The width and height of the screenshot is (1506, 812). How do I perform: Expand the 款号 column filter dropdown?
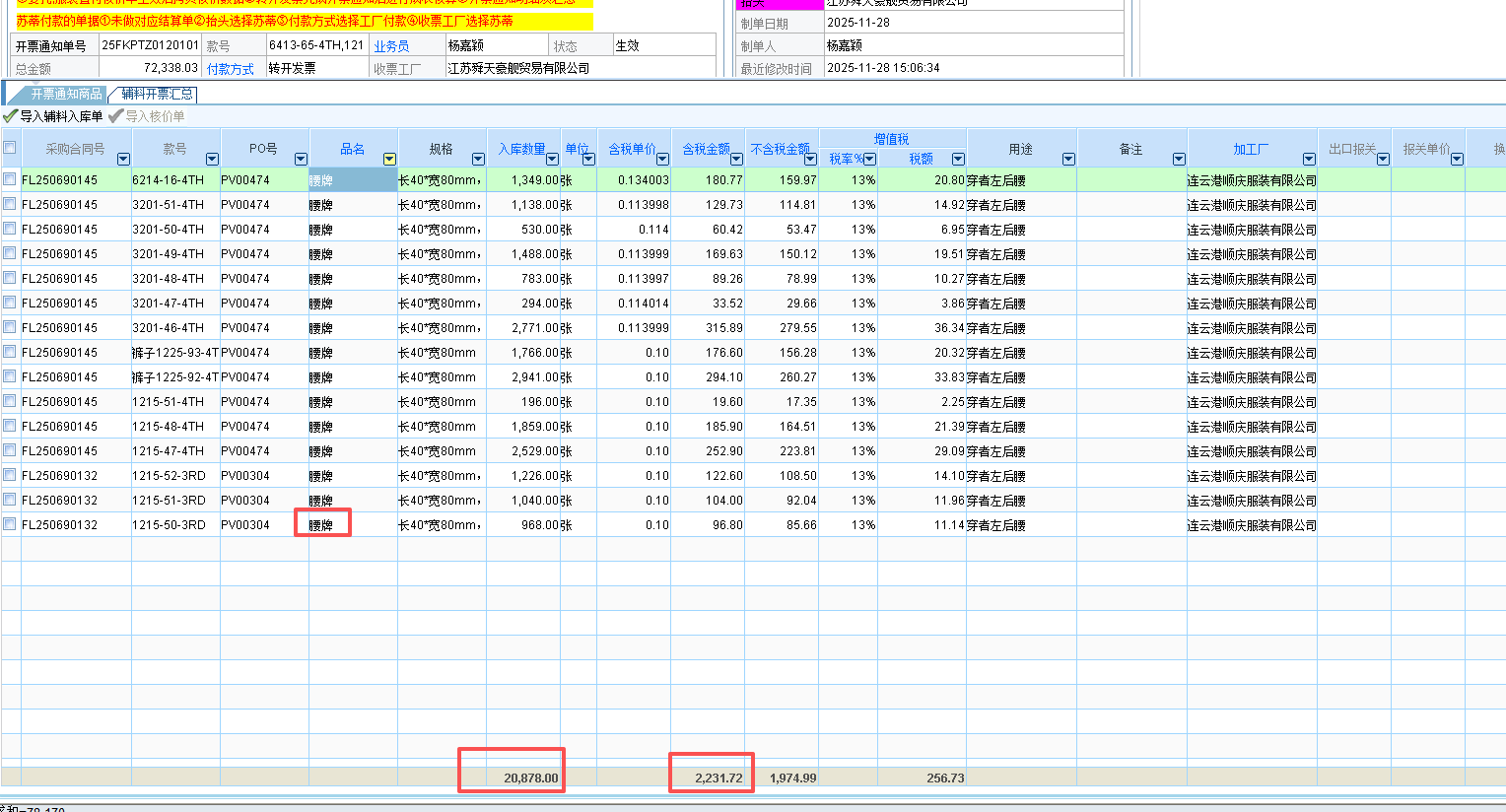212,160
